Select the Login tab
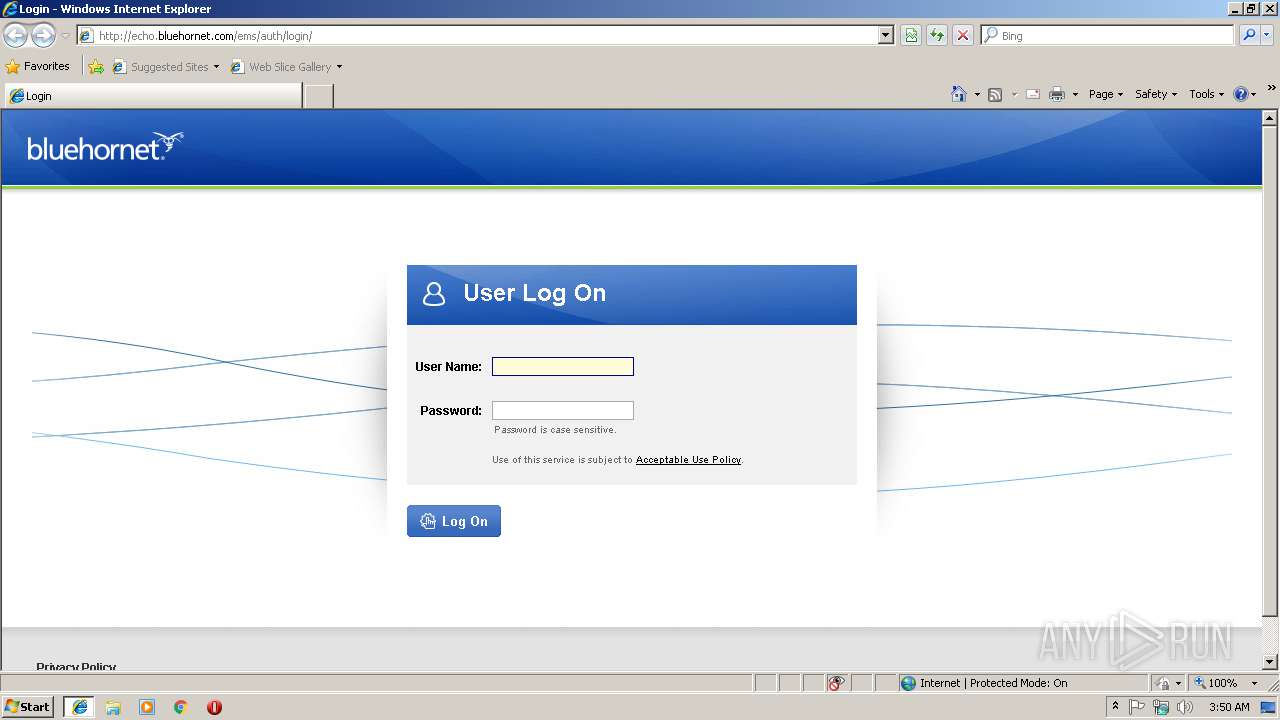This screenshot has width=1280, height=720. [153, 96]
